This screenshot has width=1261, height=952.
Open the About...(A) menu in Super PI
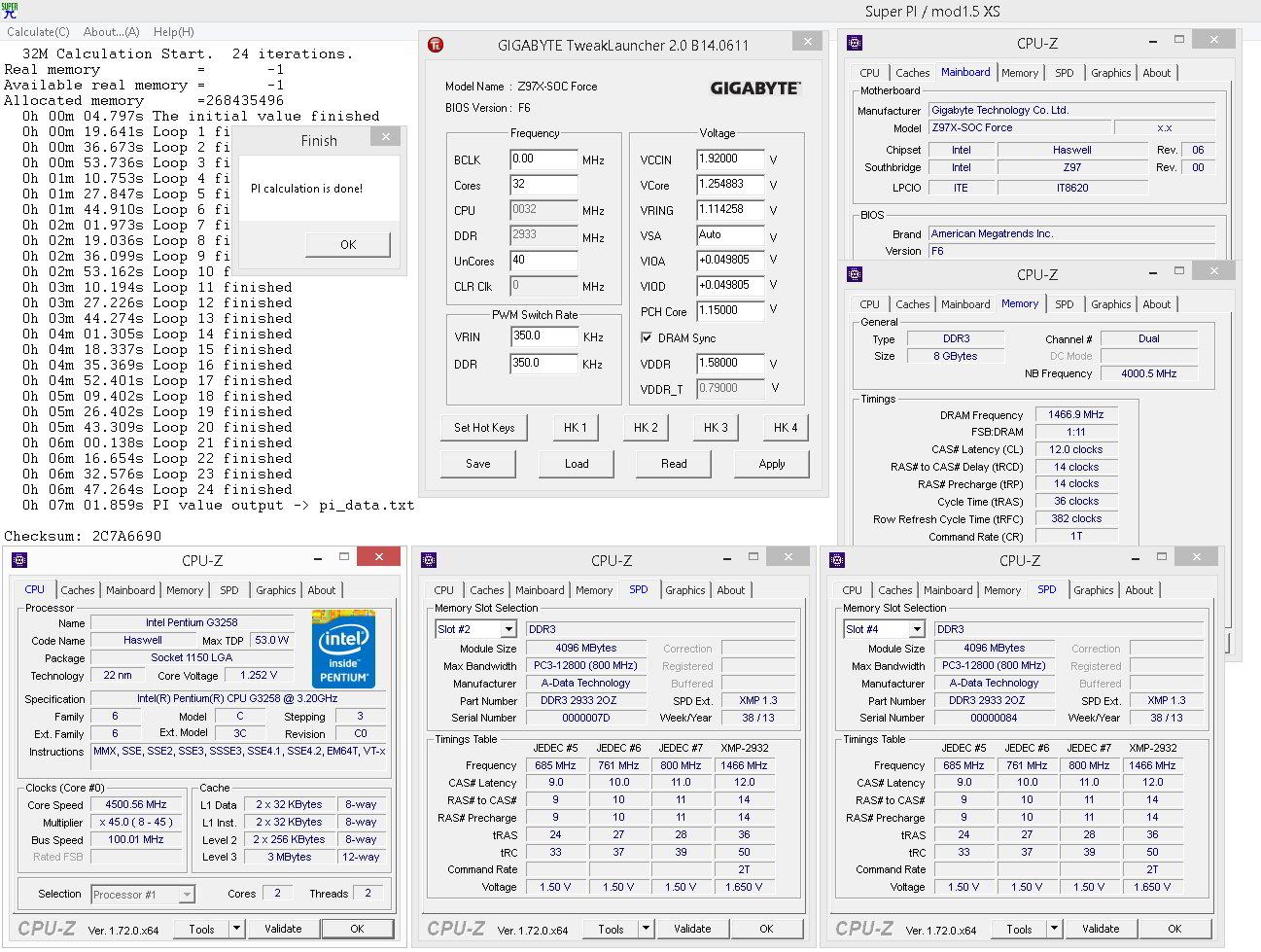point(112,32)
